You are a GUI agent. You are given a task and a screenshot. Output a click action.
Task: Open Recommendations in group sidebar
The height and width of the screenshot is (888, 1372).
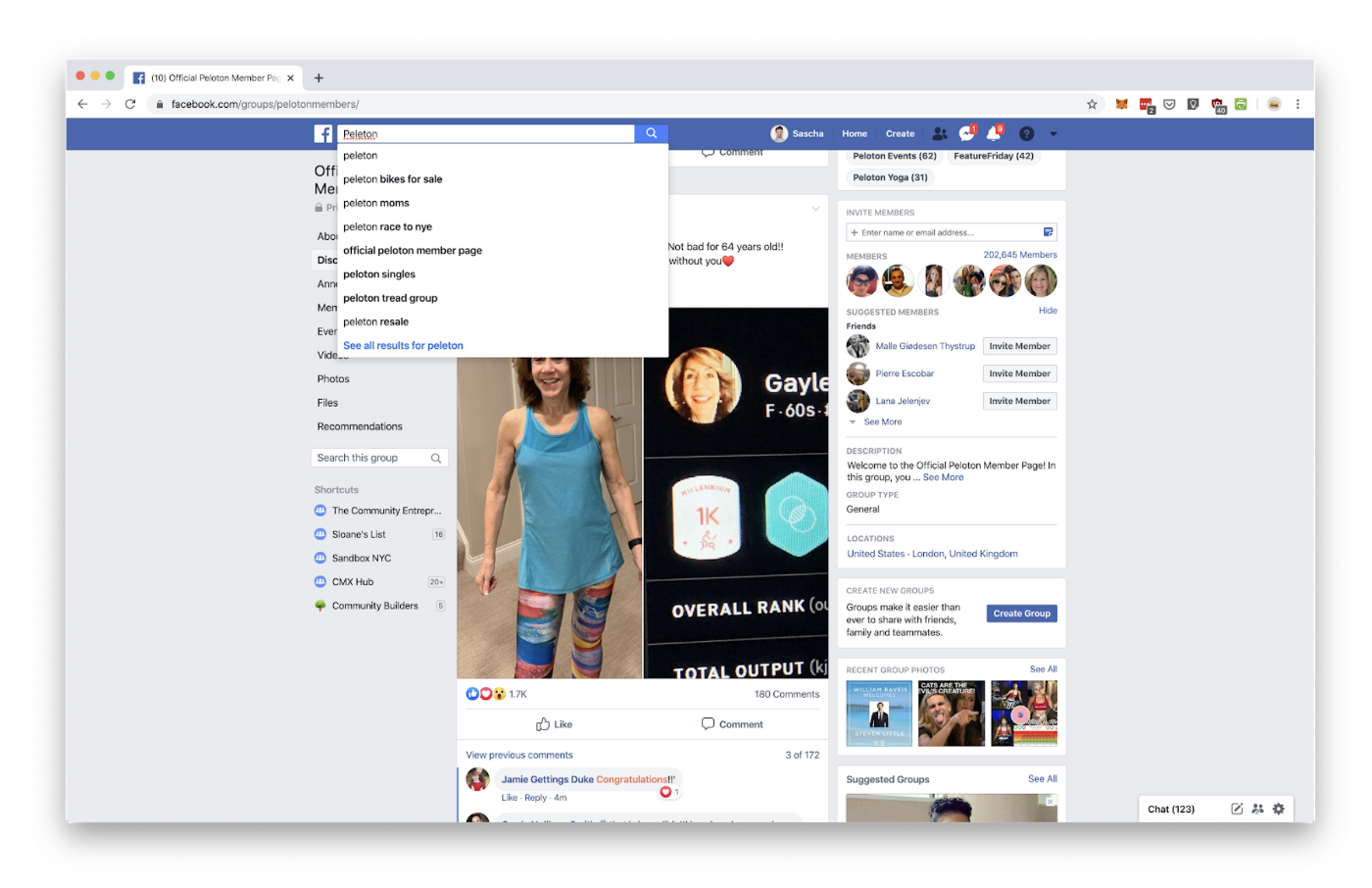[360, 426]
